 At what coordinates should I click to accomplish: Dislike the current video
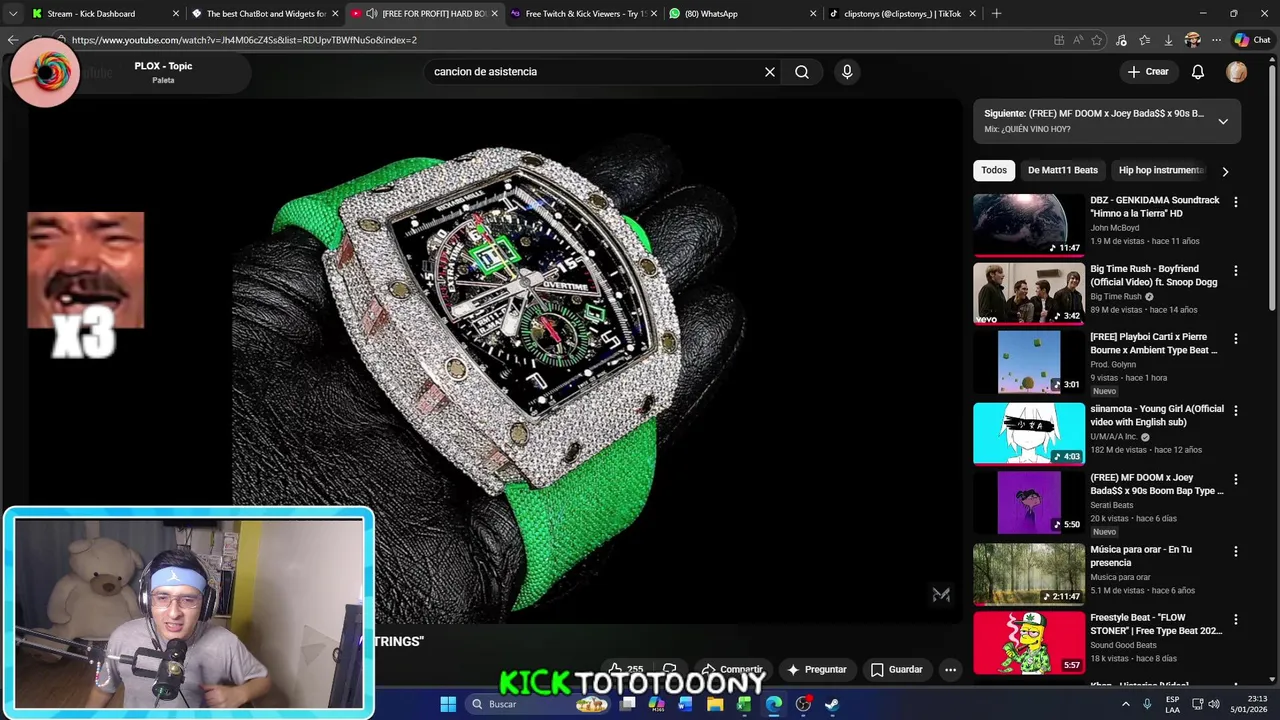[x=670, y=669]
